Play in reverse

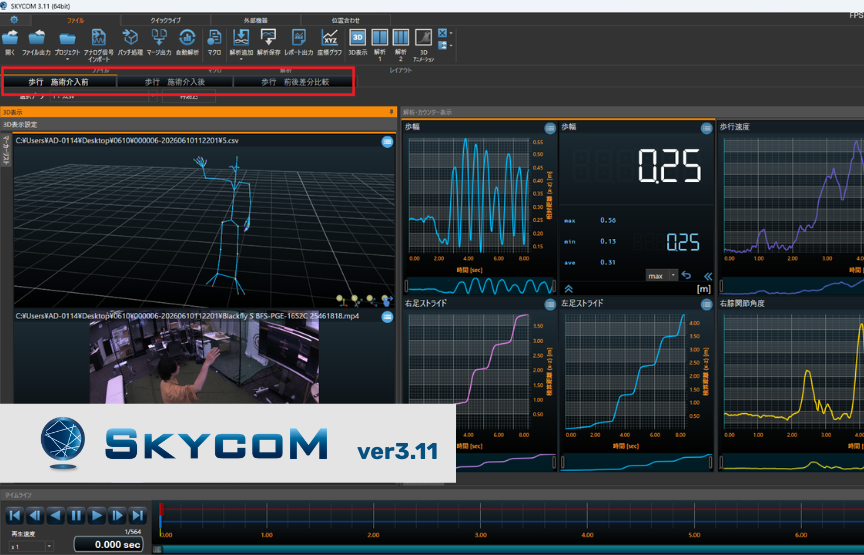click(55, 516)
